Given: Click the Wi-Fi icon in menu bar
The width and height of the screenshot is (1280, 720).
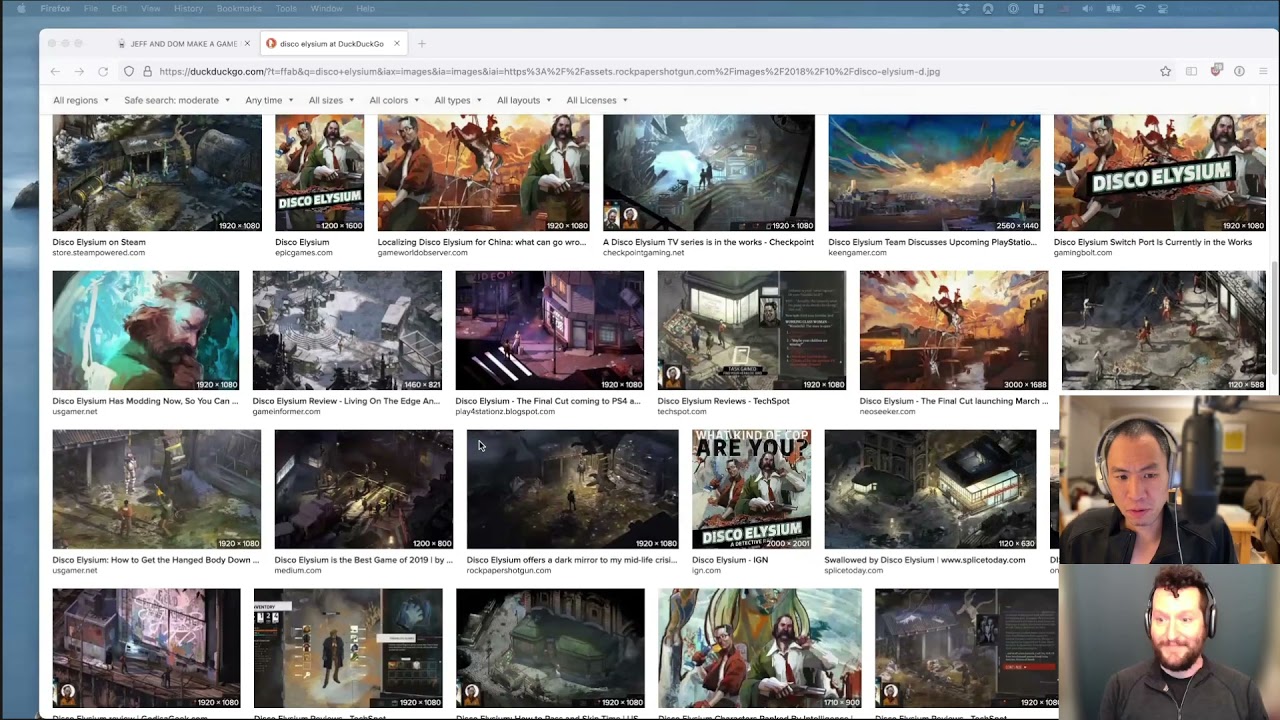Looking at the screenshot, I should 1140,9.
